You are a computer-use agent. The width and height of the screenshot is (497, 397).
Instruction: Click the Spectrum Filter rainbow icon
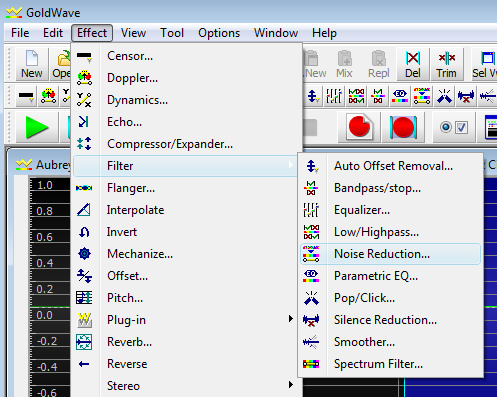click(x=311, y=364)
